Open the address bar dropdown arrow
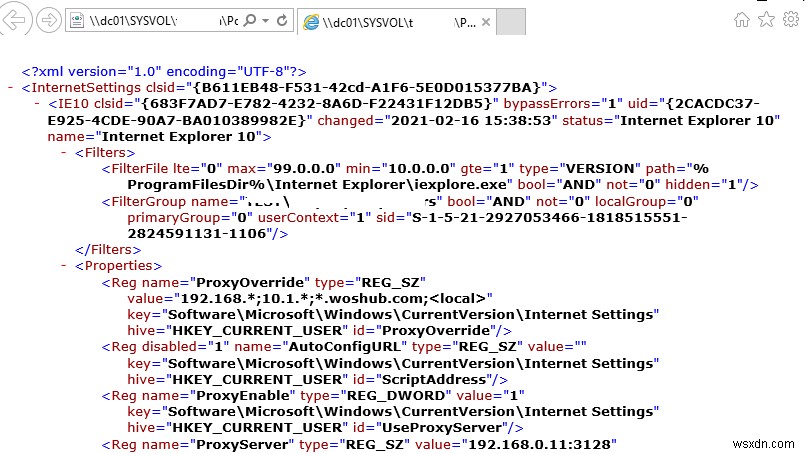This screenshot has width=806, height=454. [266, 21]
